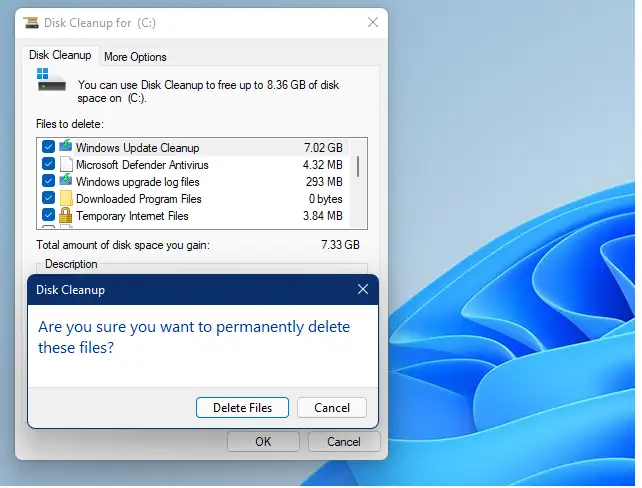Confirm with the Delete Files button

pos(242,407)
